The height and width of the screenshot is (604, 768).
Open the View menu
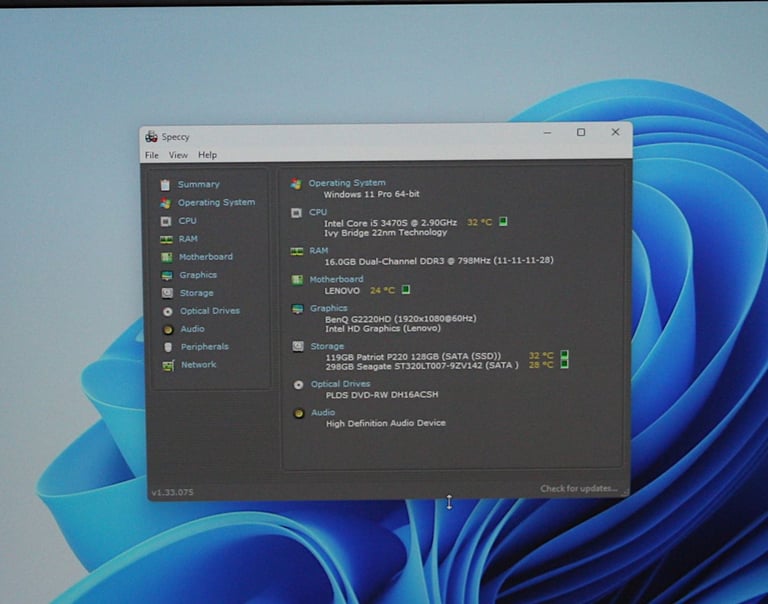(178, 155)
